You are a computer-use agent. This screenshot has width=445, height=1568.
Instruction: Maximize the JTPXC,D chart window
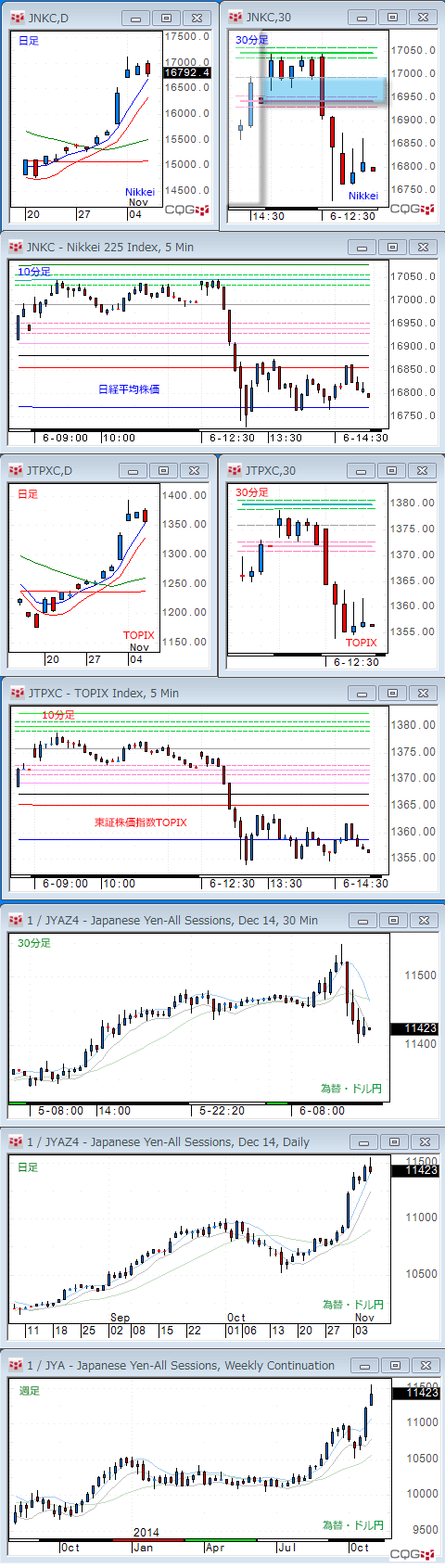tap(163, 471)
